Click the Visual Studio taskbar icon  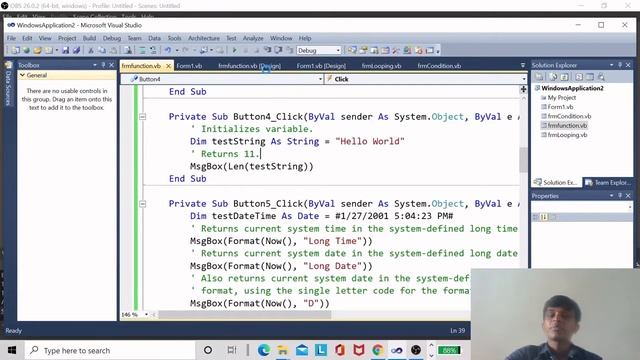[x=396, y=350]
